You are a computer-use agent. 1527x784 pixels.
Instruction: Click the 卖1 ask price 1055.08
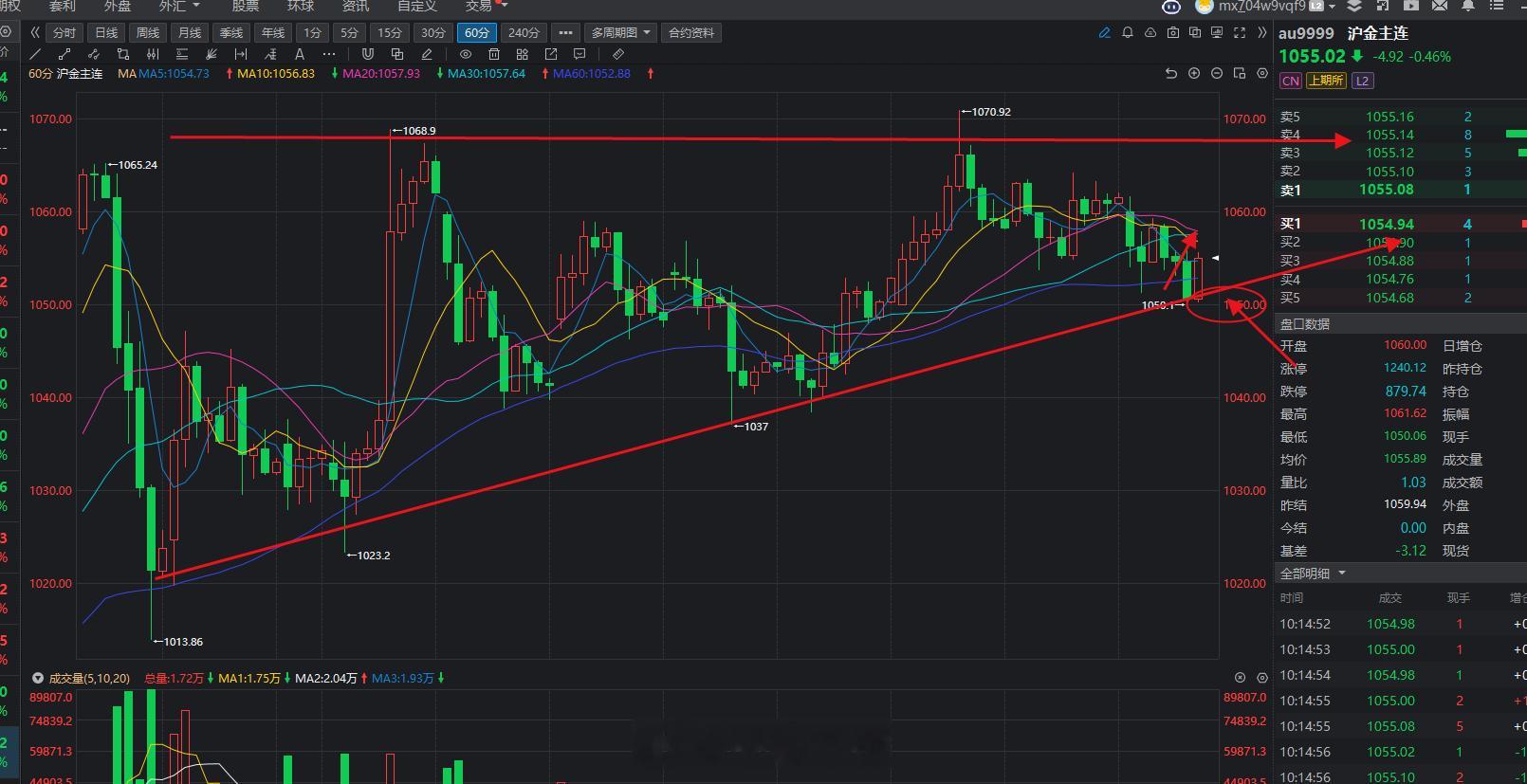coord(1387,190)
